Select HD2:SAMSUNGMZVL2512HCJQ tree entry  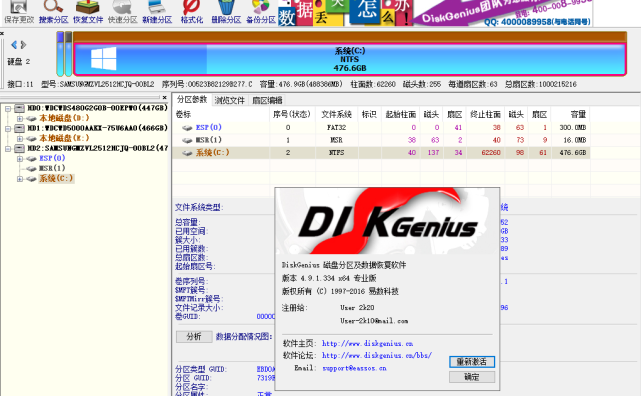pos(98,148)
